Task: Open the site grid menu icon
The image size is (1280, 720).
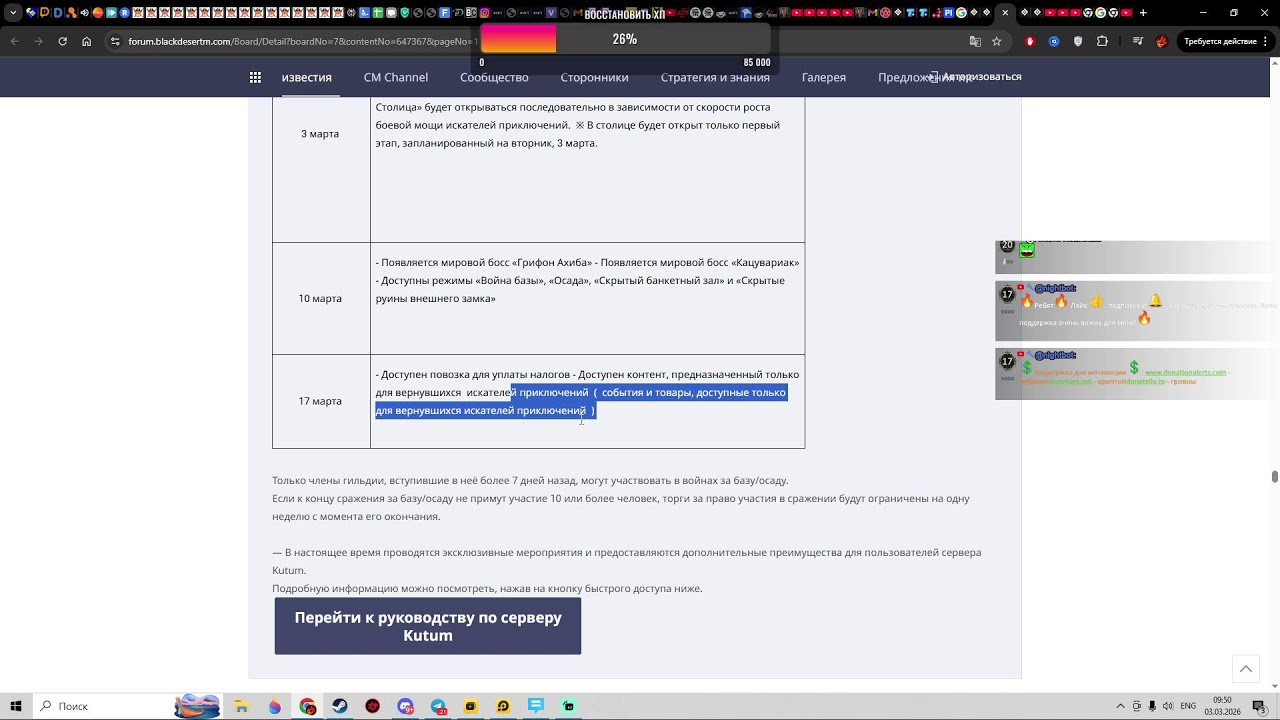Action: click(x=256, y=77)
